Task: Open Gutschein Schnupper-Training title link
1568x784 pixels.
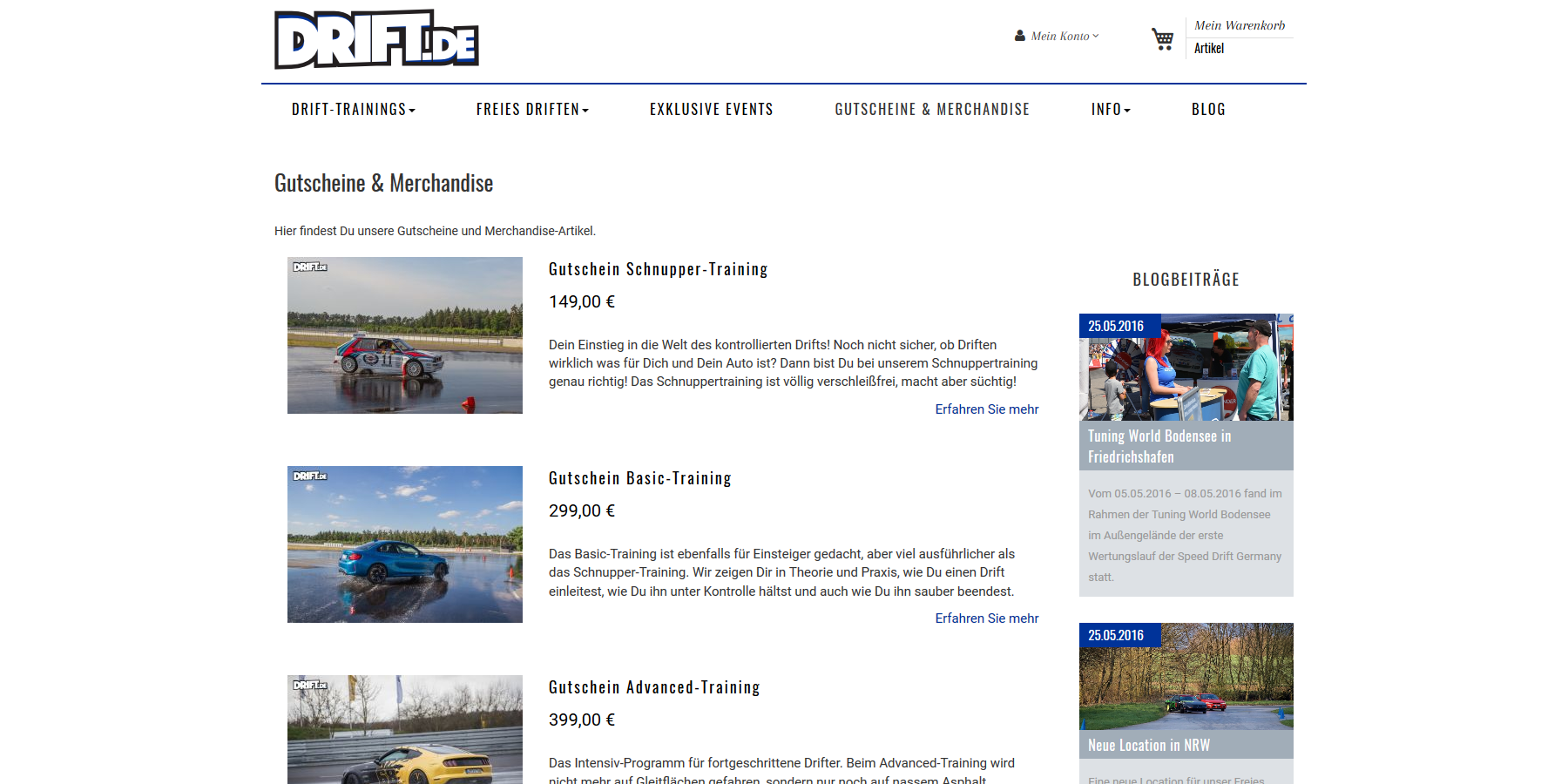Action: tap(659, 269)
